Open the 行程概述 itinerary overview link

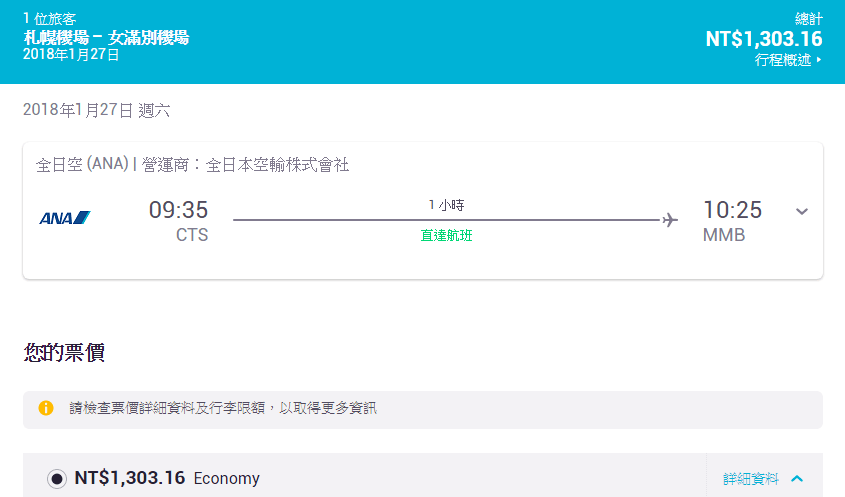tap(788, 60)
